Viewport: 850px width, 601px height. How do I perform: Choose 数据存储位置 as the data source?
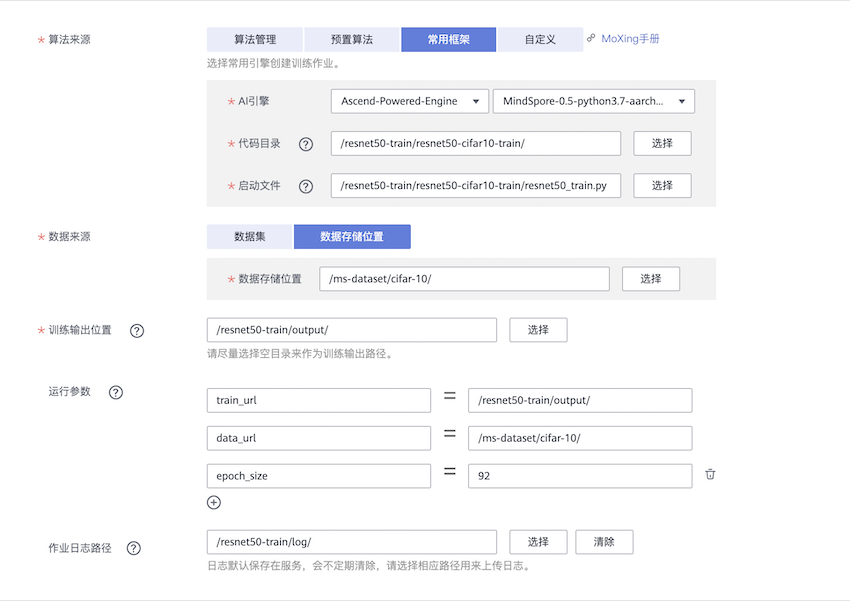click(352, 237)
